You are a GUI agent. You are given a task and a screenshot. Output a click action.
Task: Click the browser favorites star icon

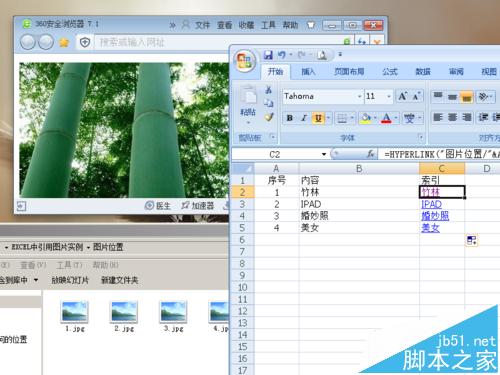(64, 42)
